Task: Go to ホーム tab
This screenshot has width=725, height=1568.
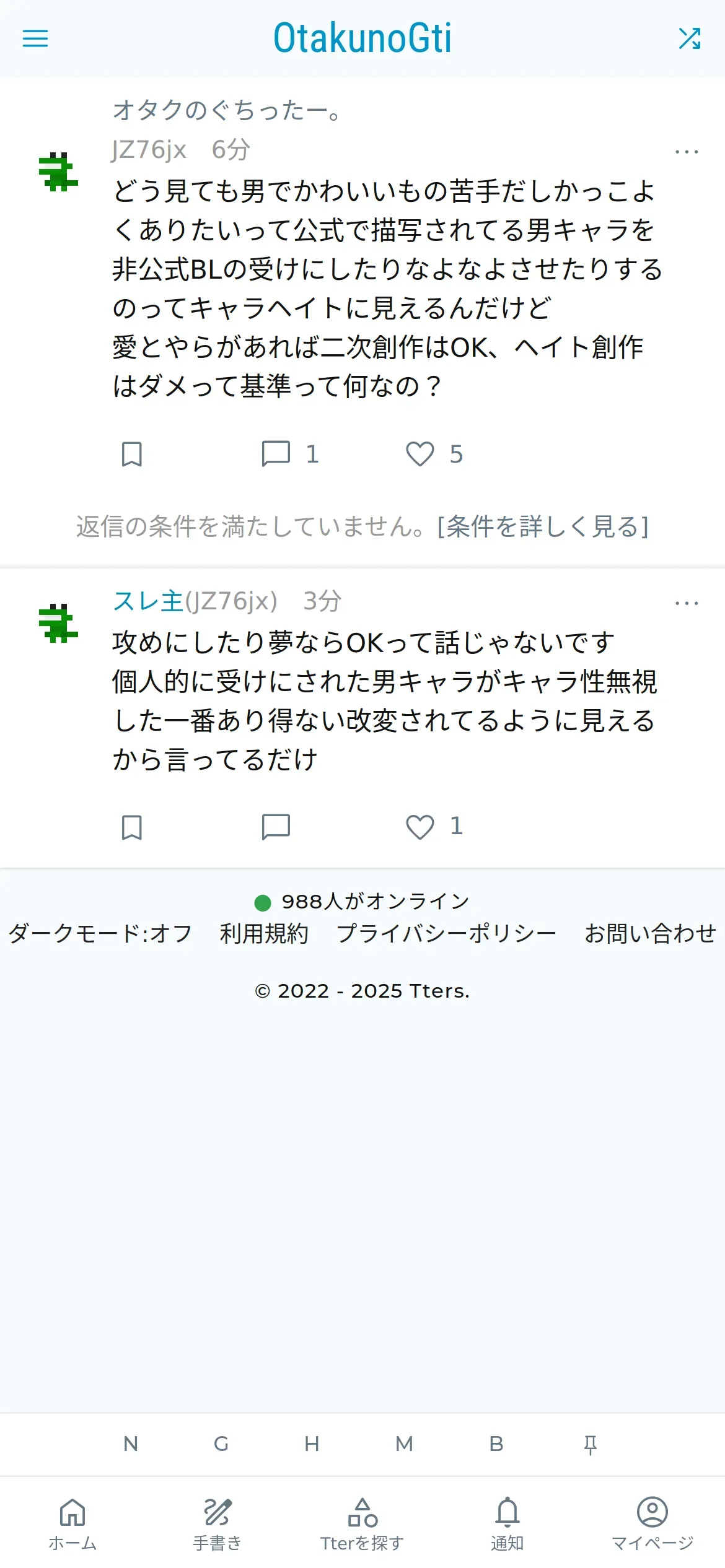Action: (x=72, y=1524)
